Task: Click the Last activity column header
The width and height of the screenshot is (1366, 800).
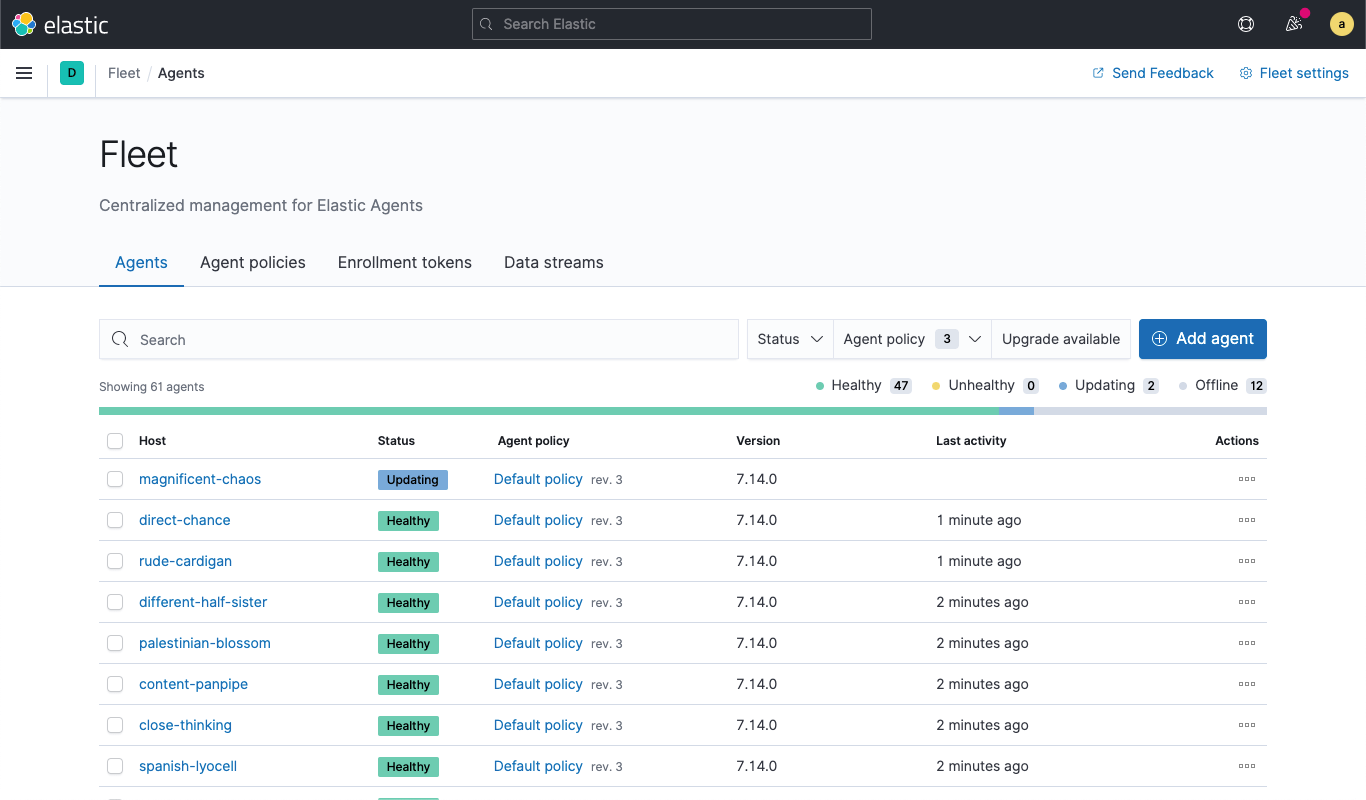Action: [971, 441]
